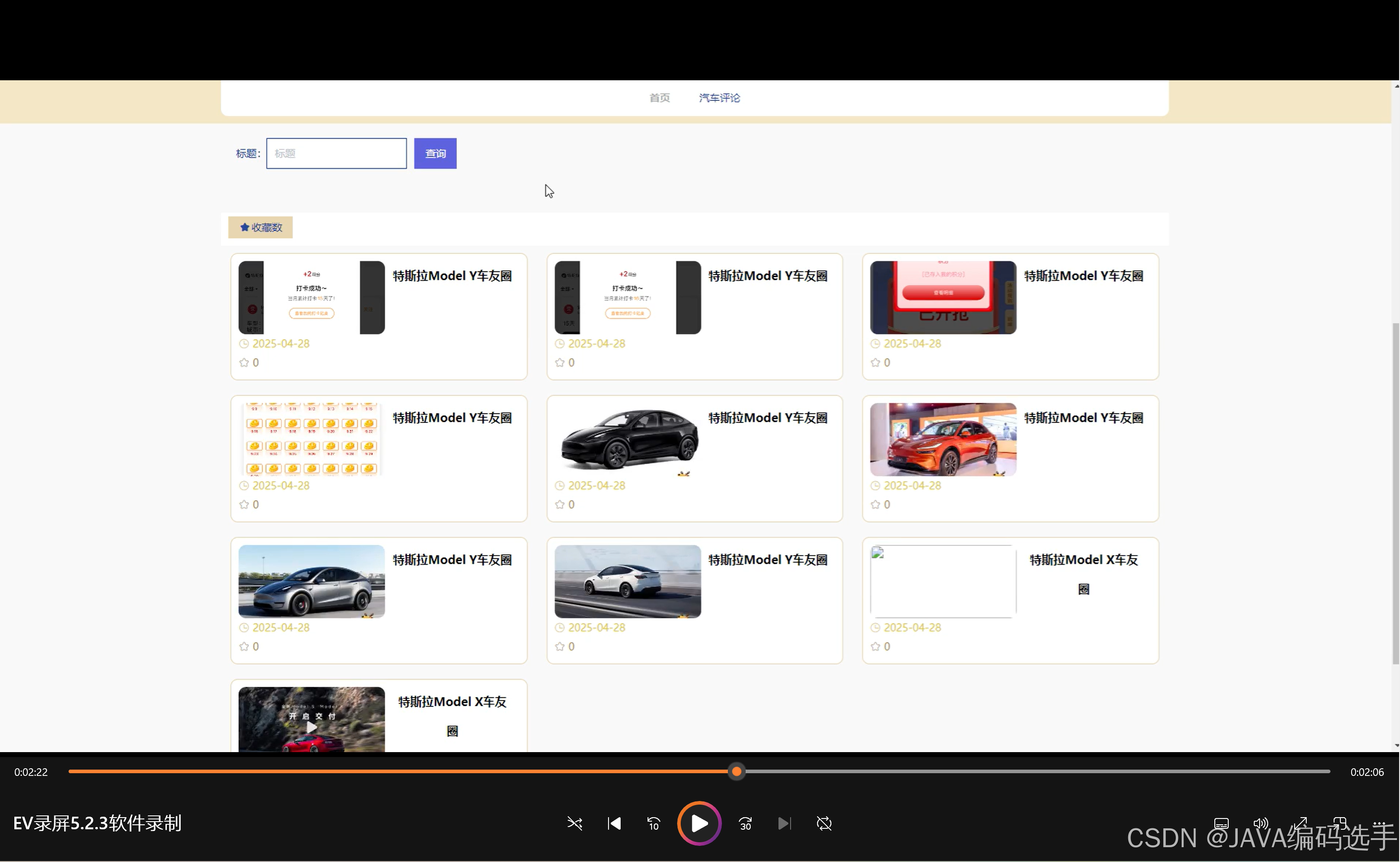Viewport: 1400px width, 862px height.
Task: Open the broken image thumbnail of Model X post
Action: (943, 582)
